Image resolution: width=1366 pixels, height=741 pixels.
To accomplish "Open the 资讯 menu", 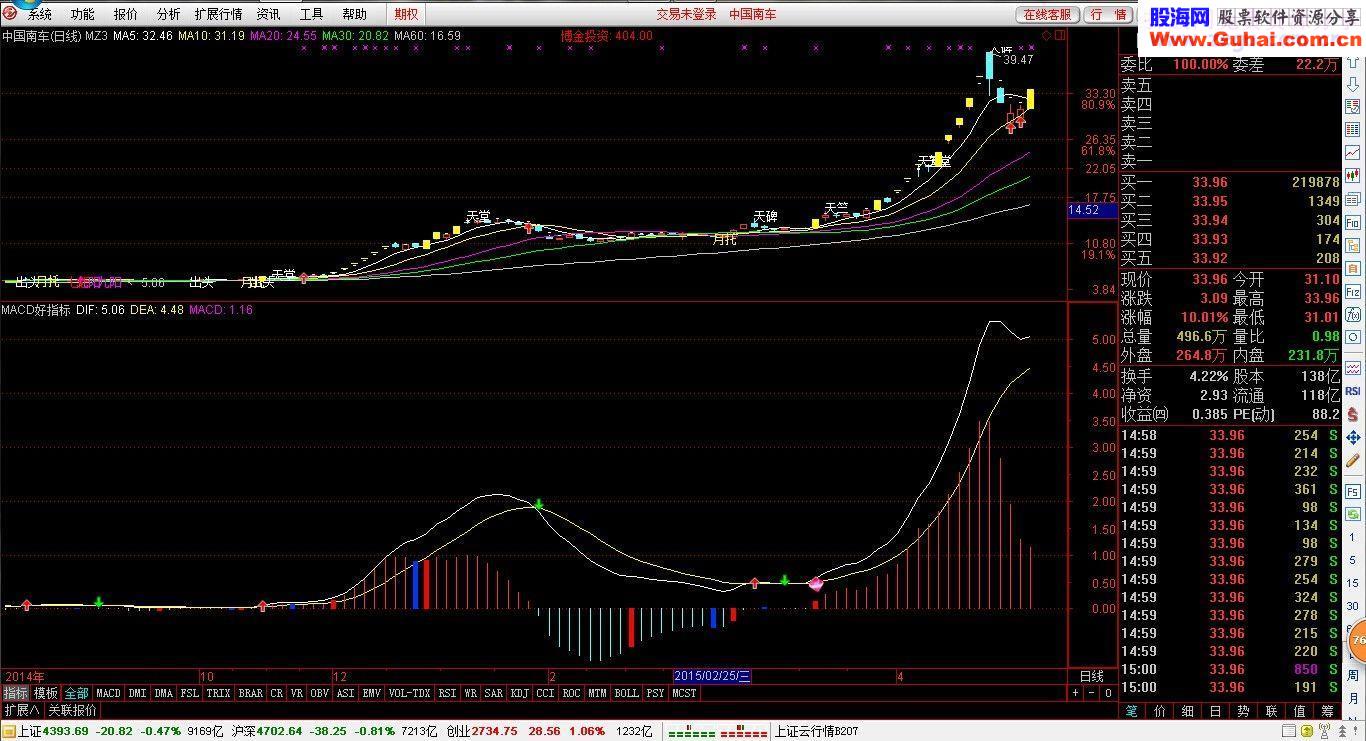I will (x=268, y=14).
